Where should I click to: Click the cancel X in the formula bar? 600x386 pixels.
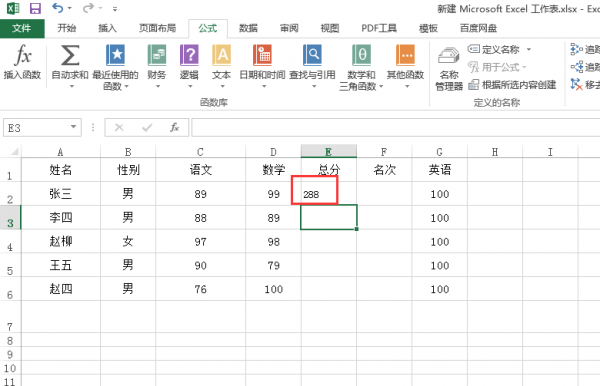coord(119,127)
